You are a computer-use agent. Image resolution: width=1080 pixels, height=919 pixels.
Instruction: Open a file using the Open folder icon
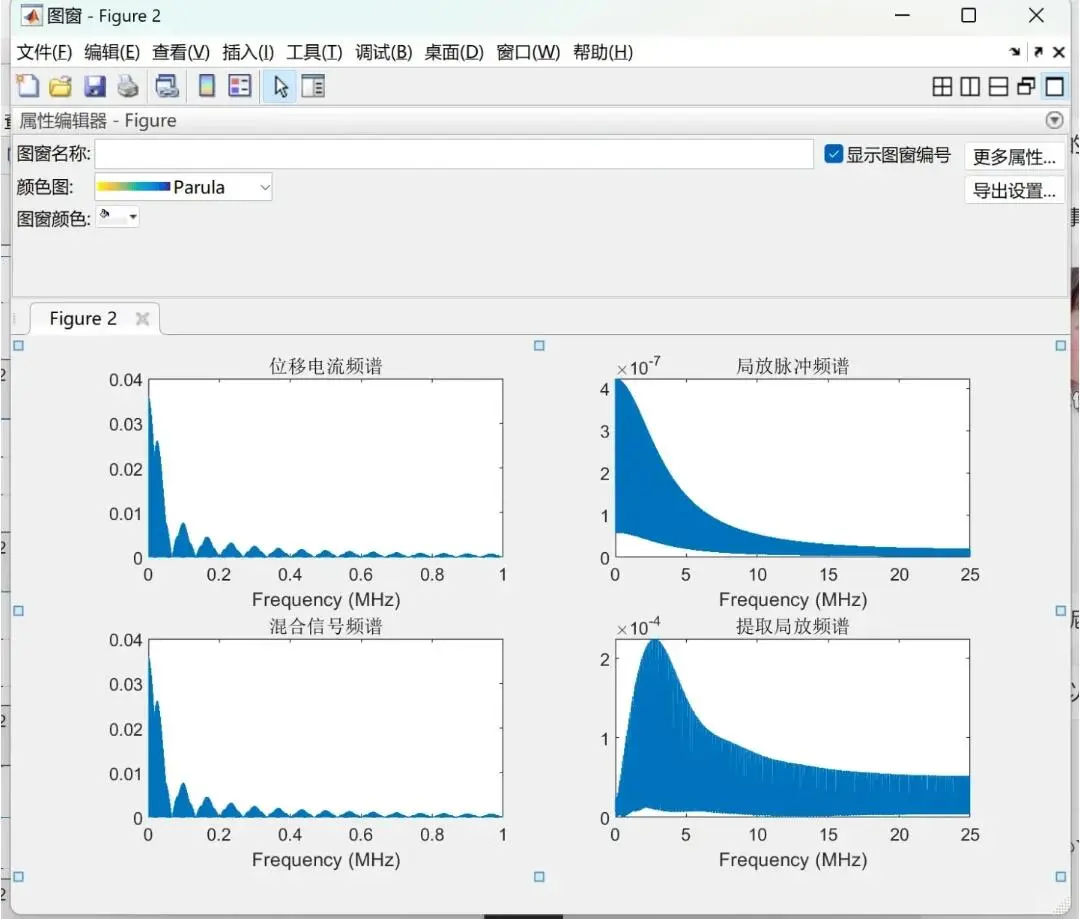point(60,86)
